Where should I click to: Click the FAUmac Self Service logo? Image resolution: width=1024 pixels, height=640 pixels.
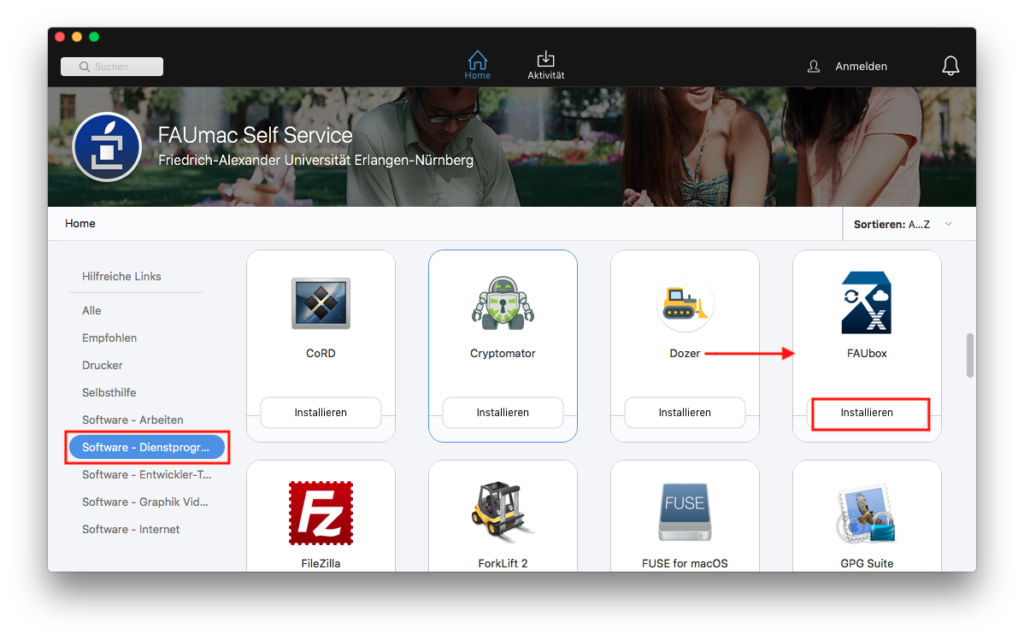pyautogui.click(x=108, y=146)
